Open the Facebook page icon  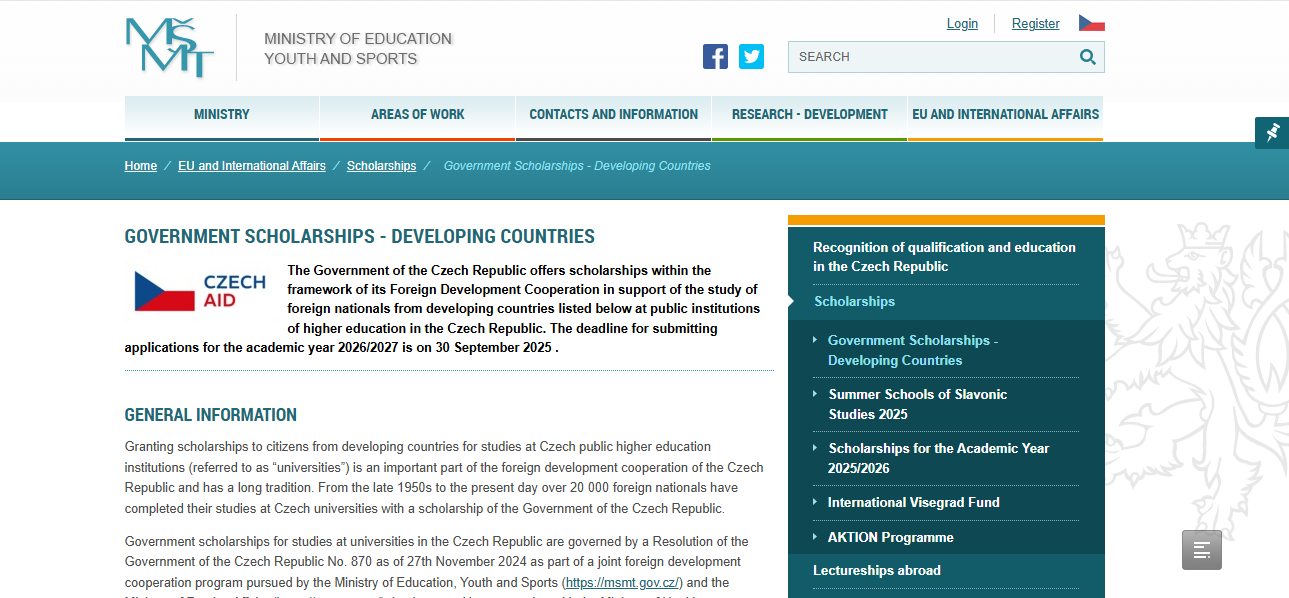pos(715,57)
